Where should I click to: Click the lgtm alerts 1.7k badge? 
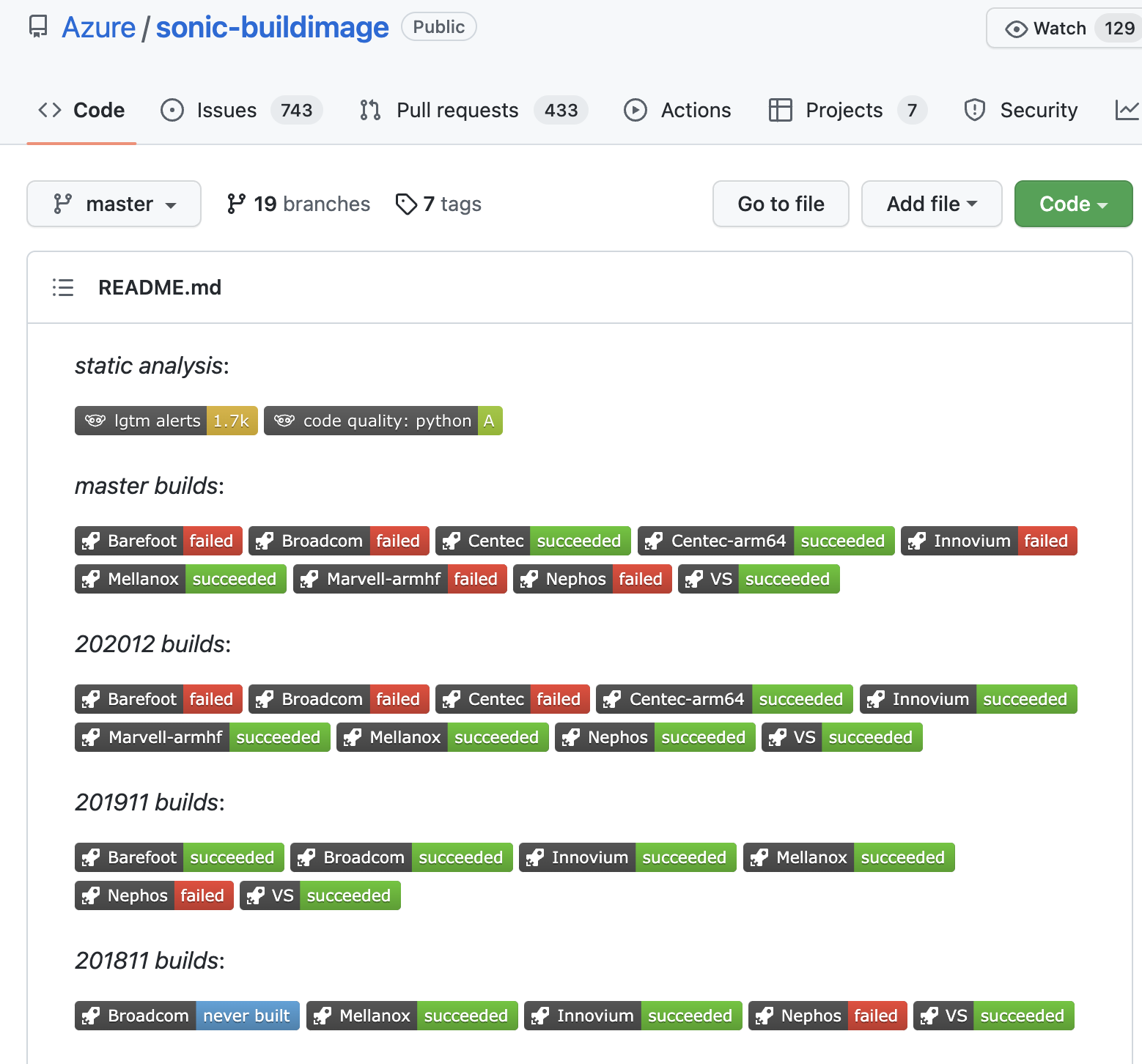click(x=166, y=421)
